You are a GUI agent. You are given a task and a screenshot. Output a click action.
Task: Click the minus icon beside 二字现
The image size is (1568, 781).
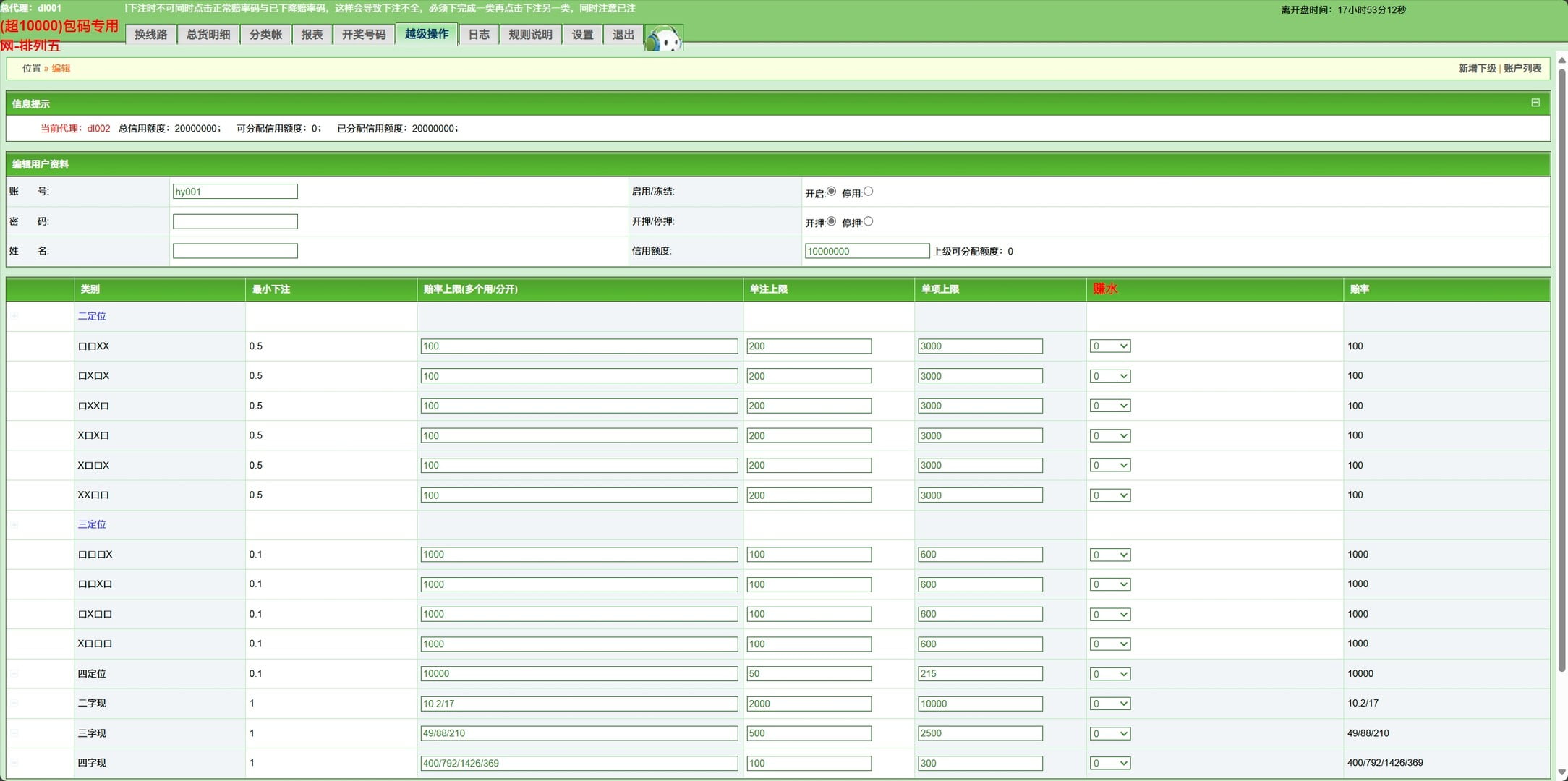point(14,703)
